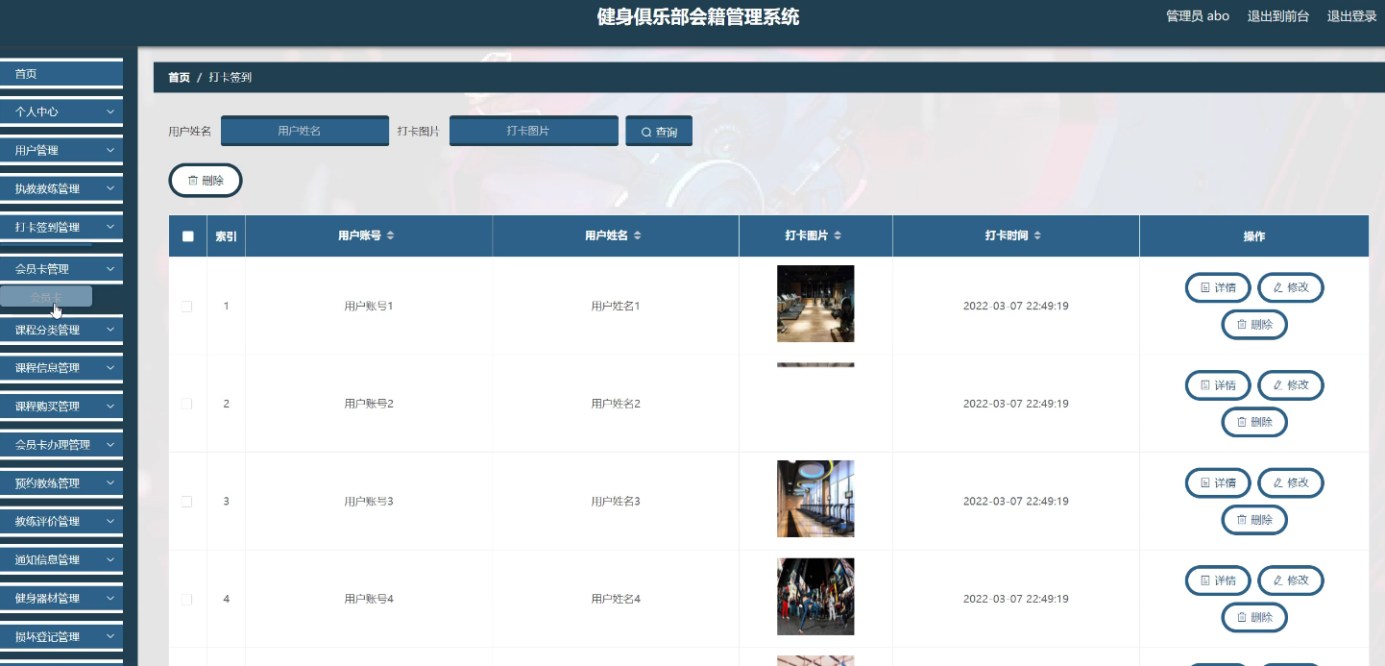The height and width of the screenshot is (666, 1385).
Task: Click 退出到前台 link in header
Action: pyautogui.click(x=1278, y=16)
